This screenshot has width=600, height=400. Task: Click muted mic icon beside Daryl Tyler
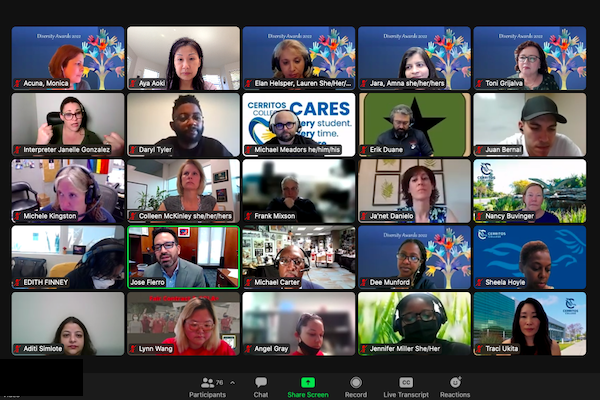133,150
